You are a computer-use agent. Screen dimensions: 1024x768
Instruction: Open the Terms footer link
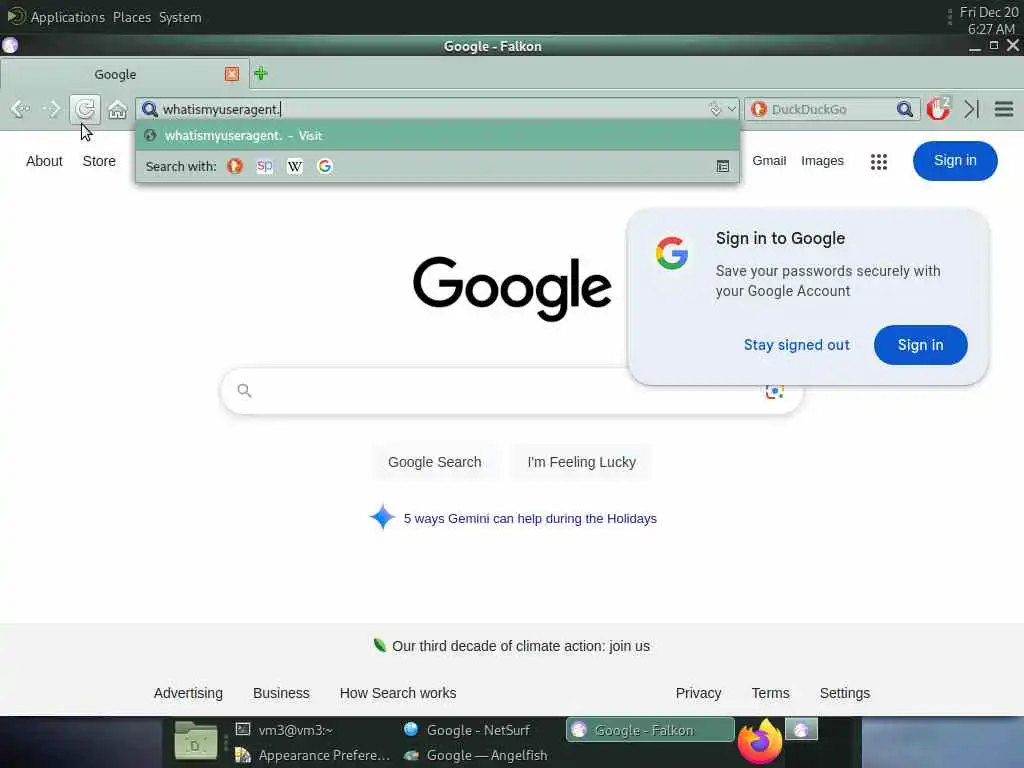pyautogui.click(x=770, y=693)
